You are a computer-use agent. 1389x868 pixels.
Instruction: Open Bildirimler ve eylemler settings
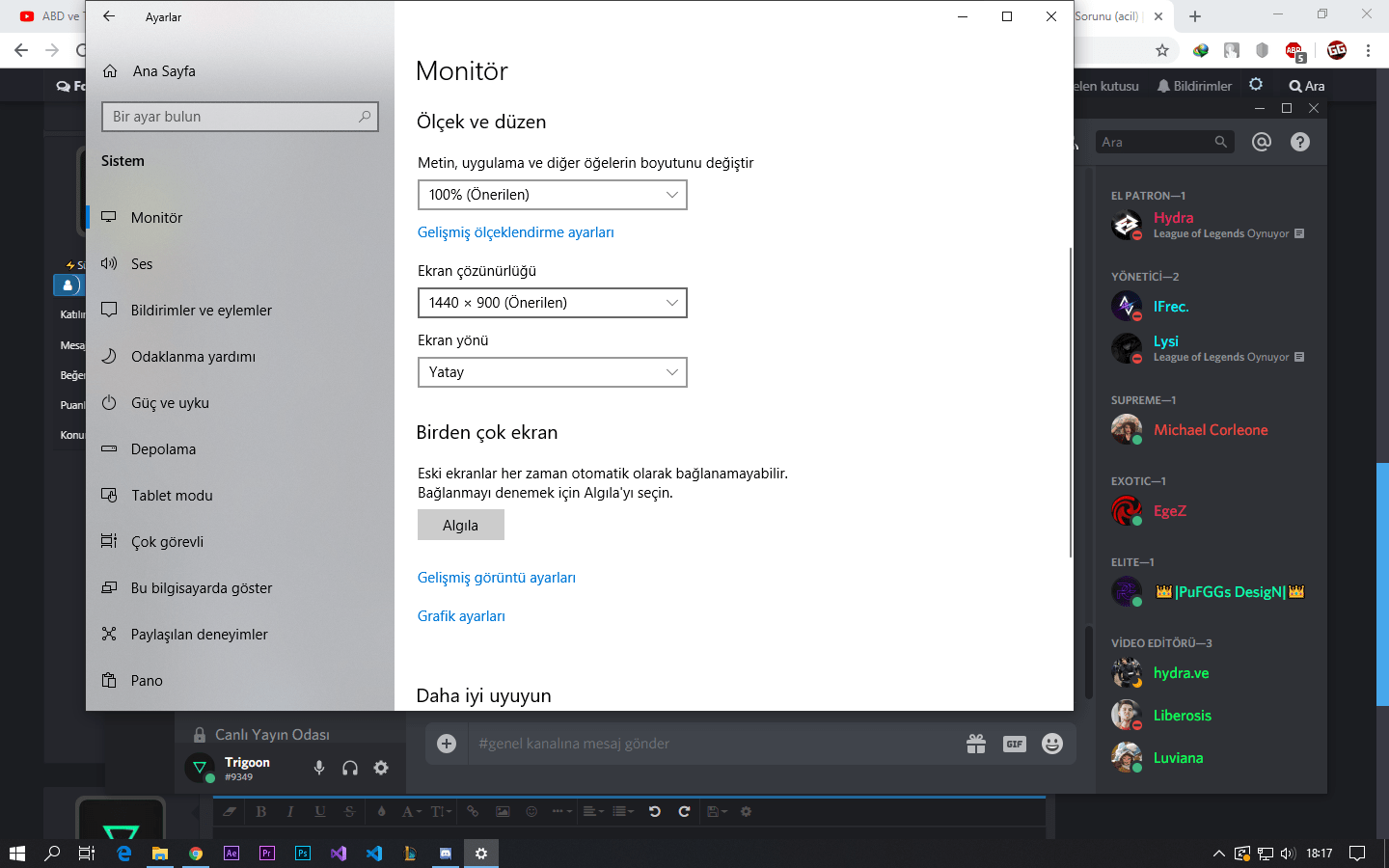click(x=240, y=311)
